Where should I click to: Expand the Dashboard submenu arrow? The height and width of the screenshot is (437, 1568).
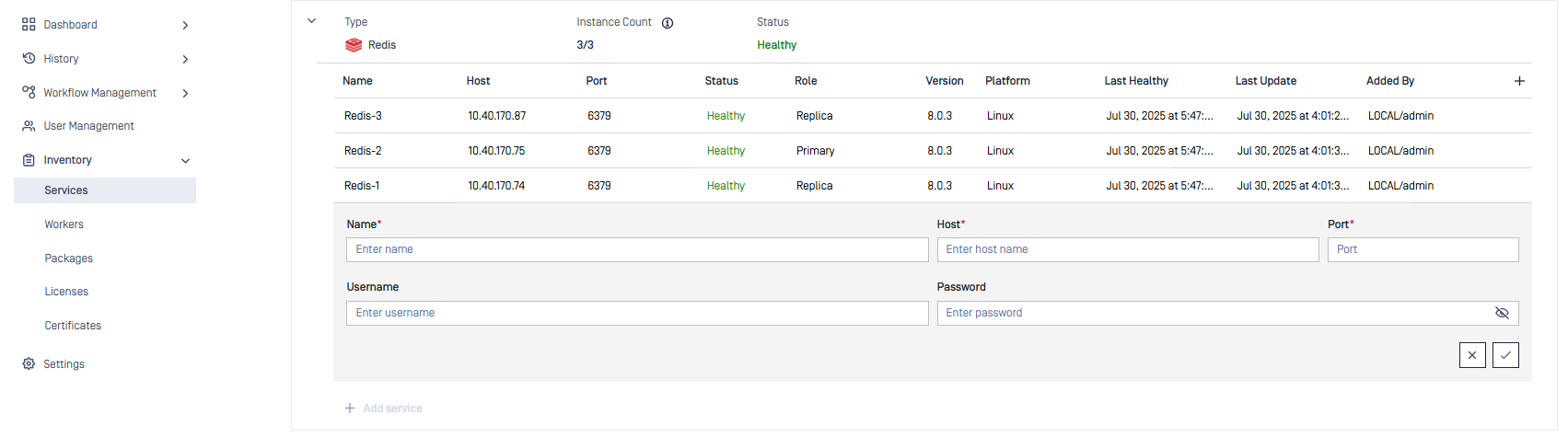pos(185,25)
